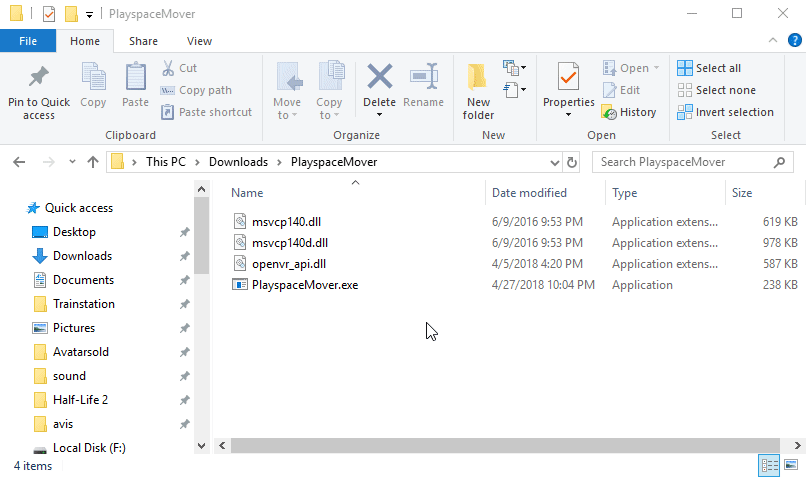Viewport: 806px width, 477px height.
Task: Open the New item dropdown
Action: (515, 67)
